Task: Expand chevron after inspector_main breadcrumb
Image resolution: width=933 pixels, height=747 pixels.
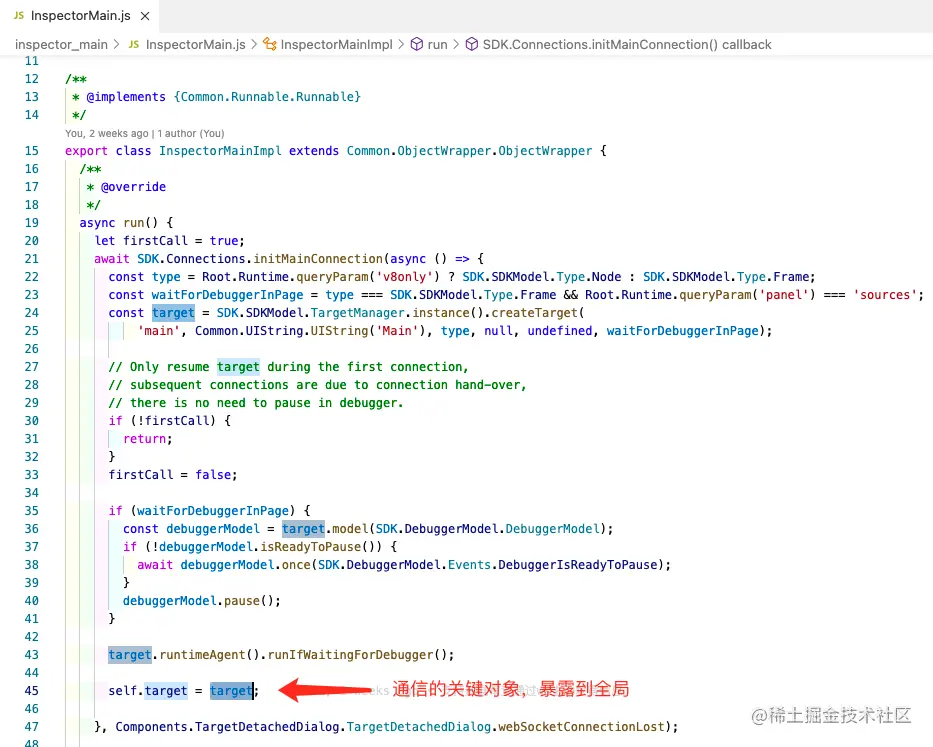Action: point(116,45)
